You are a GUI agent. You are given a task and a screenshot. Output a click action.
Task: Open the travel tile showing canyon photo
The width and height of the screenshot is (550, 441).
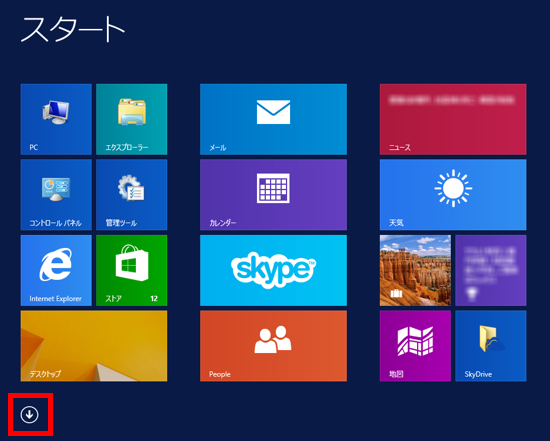(415, 270)
